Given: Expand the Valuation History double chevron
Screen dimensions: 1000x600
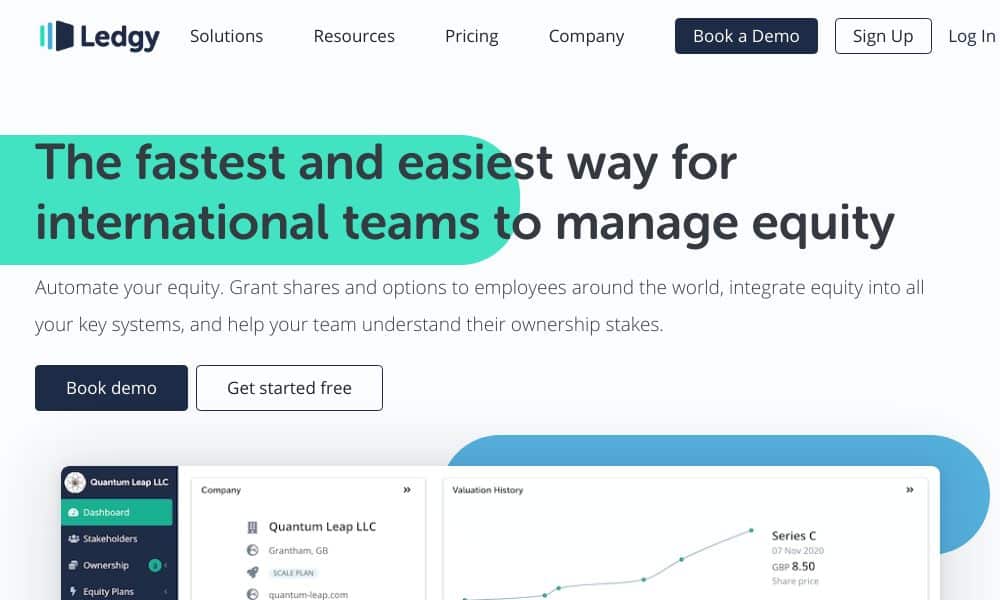Looking at the screenshot, I should pos(909,490).
